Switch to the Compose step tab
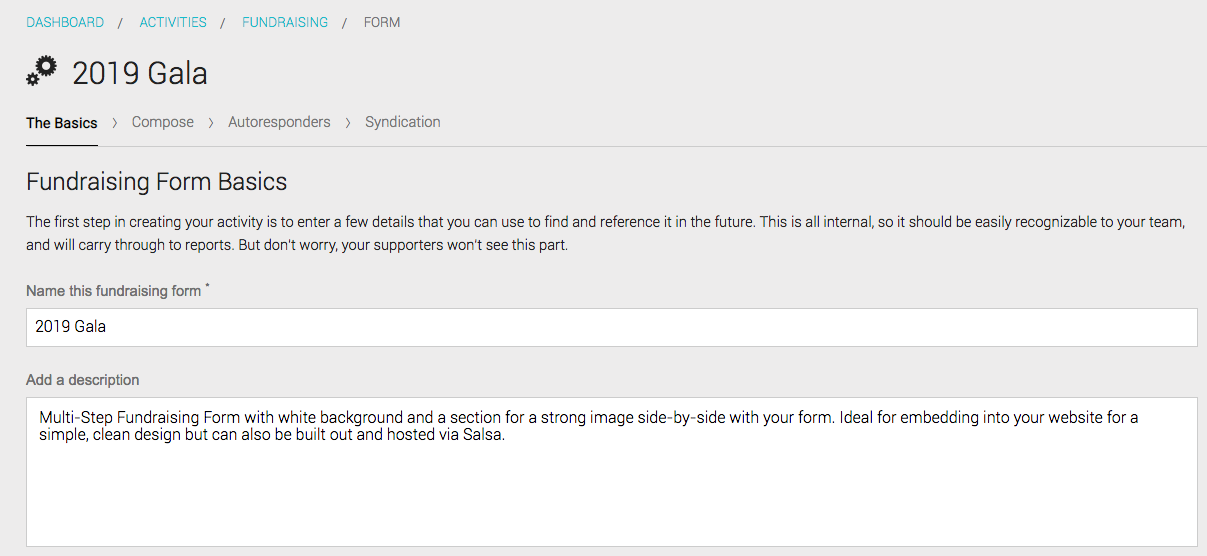 click(163, 122)
